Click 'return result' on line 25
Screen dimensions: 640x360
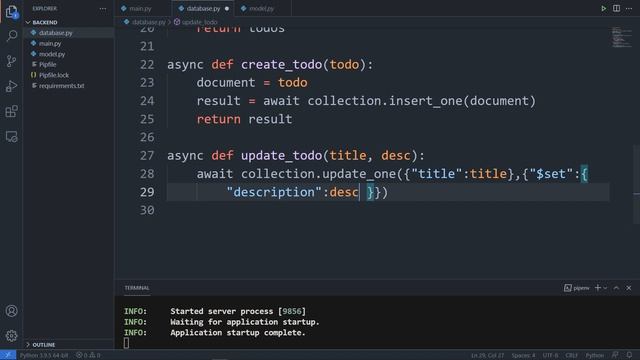tap(244, 119)
